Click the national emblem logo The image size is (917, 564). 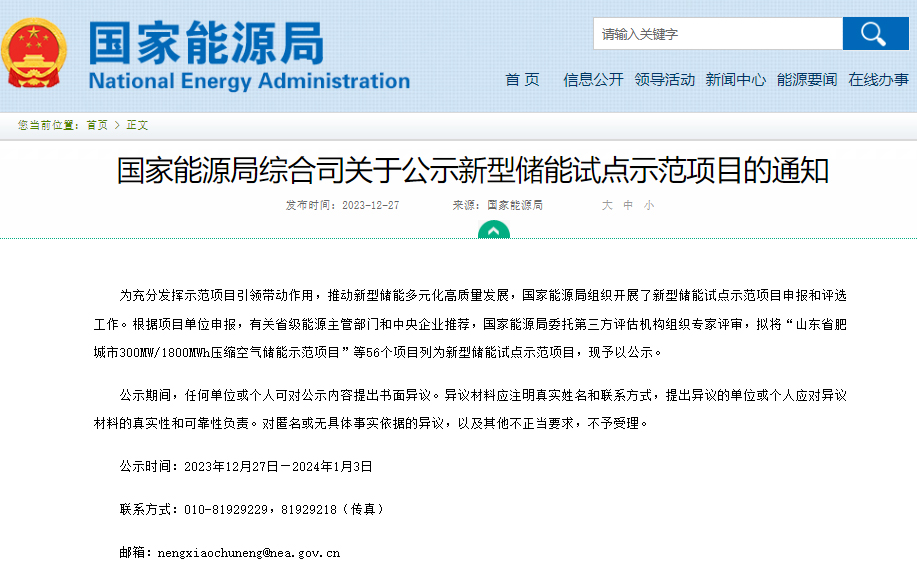pos(36,54)
